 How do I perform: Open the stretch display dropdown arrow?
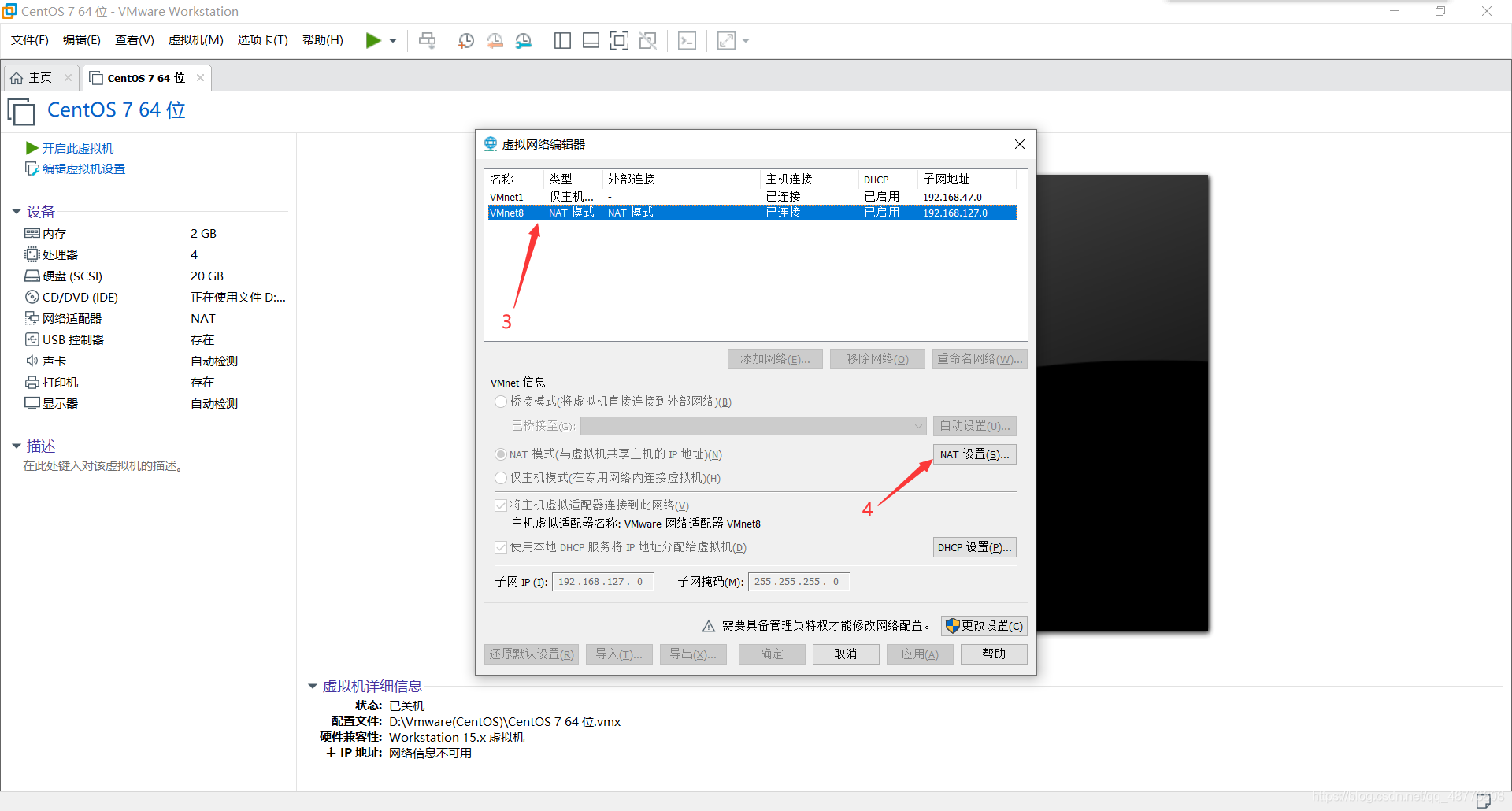point(746,41)
